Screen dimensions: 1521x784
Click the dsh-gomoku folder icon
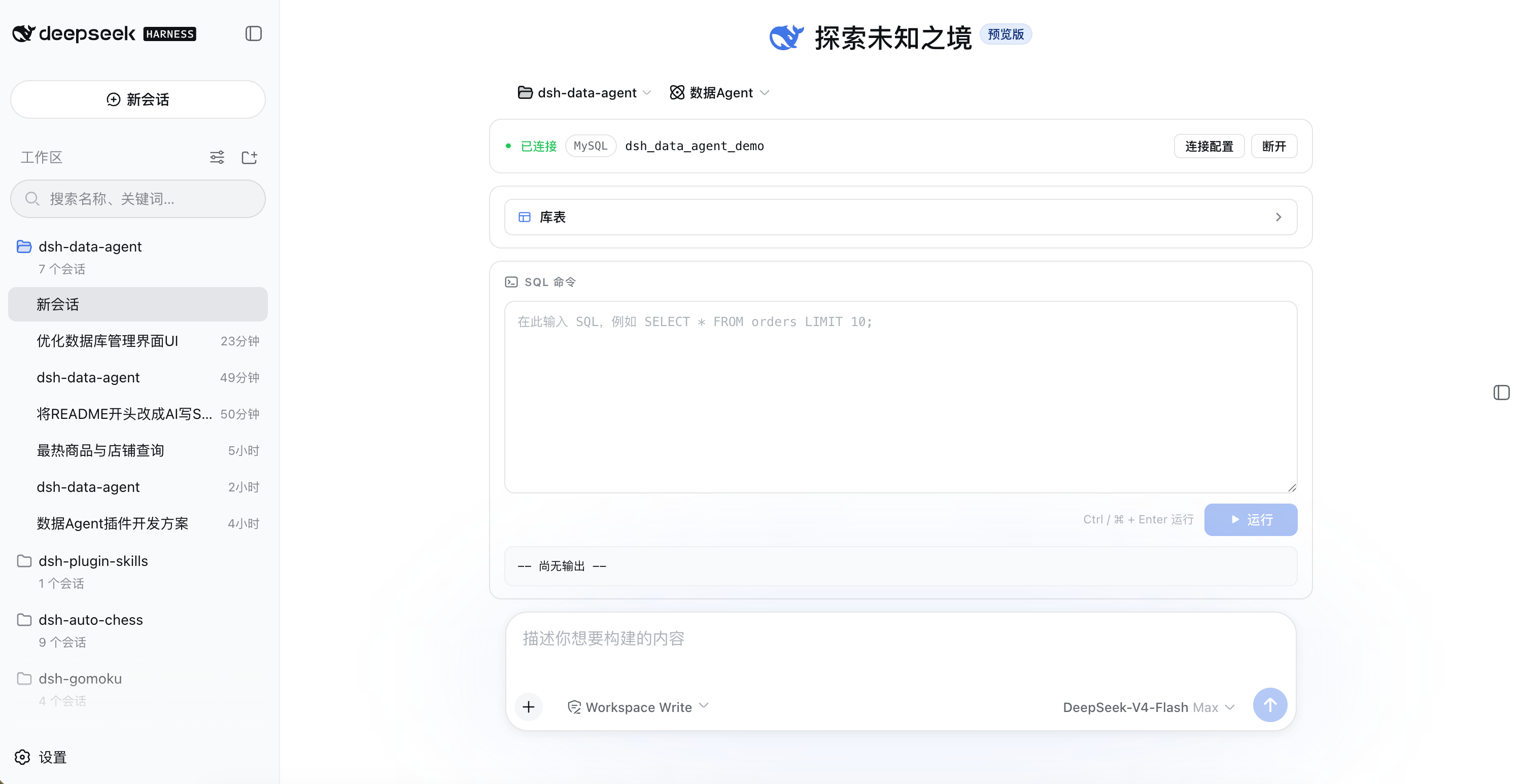[24, 679]
